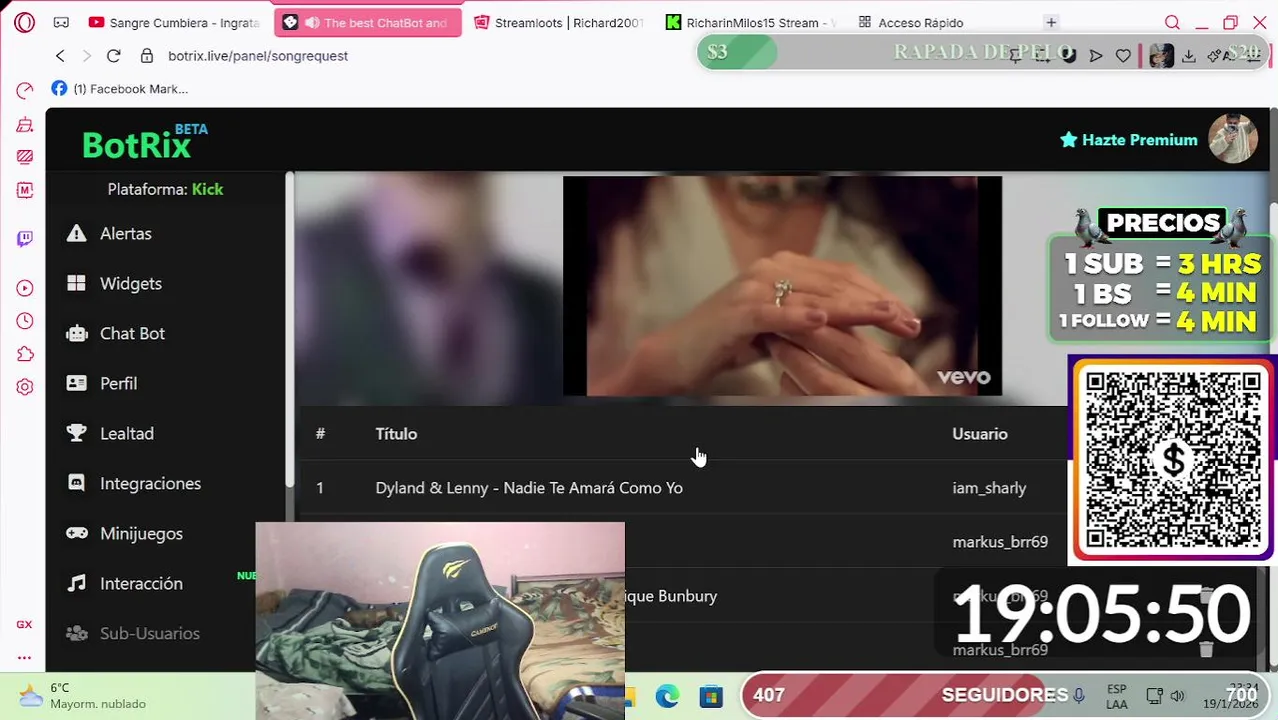This screenshot has width=1278, height=720.
Task: Launch Microsoft Store from taskbar
Action: 711,696
